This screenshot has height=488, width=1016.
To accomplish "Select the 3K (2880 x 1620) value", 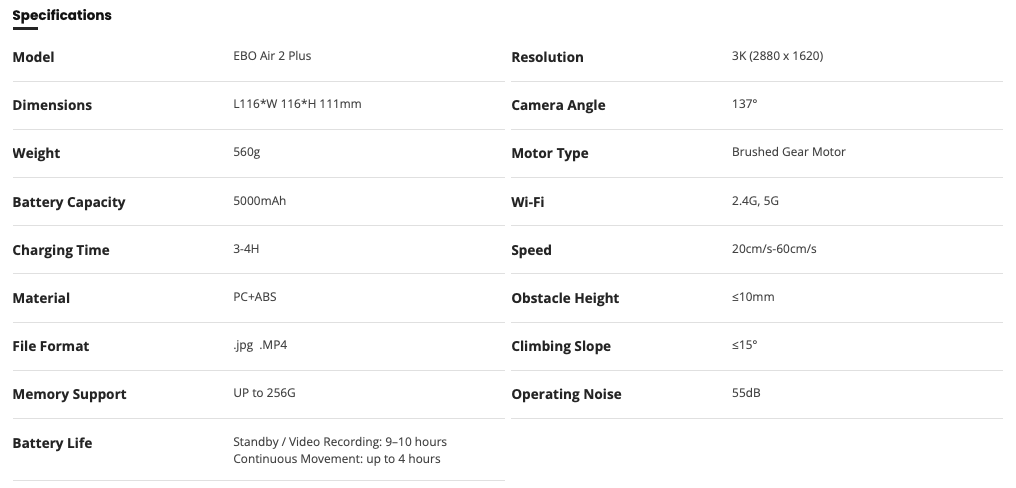I will tap(777, 56).
